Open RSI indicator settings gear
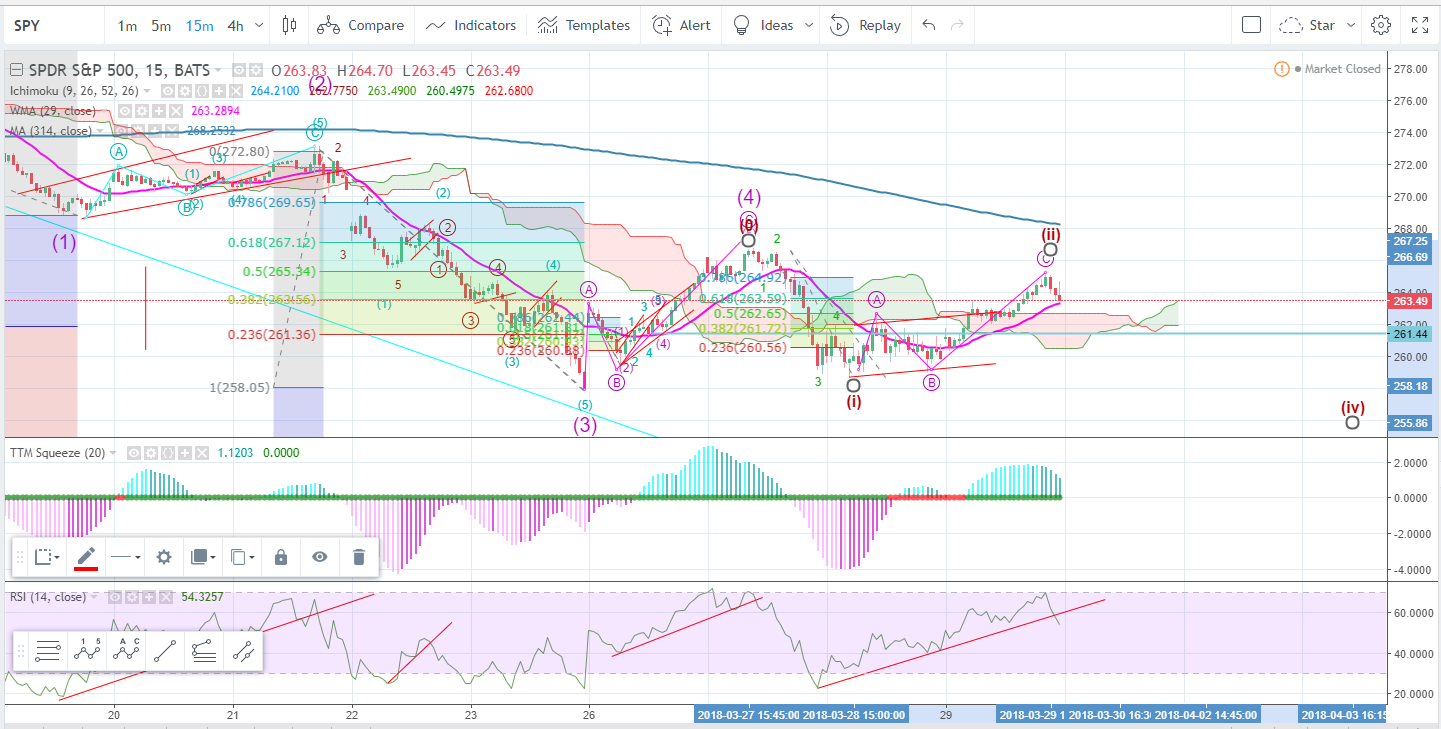Image resolution: width=1441 pixels, height=729 pixels. click(x=132, y=597)
